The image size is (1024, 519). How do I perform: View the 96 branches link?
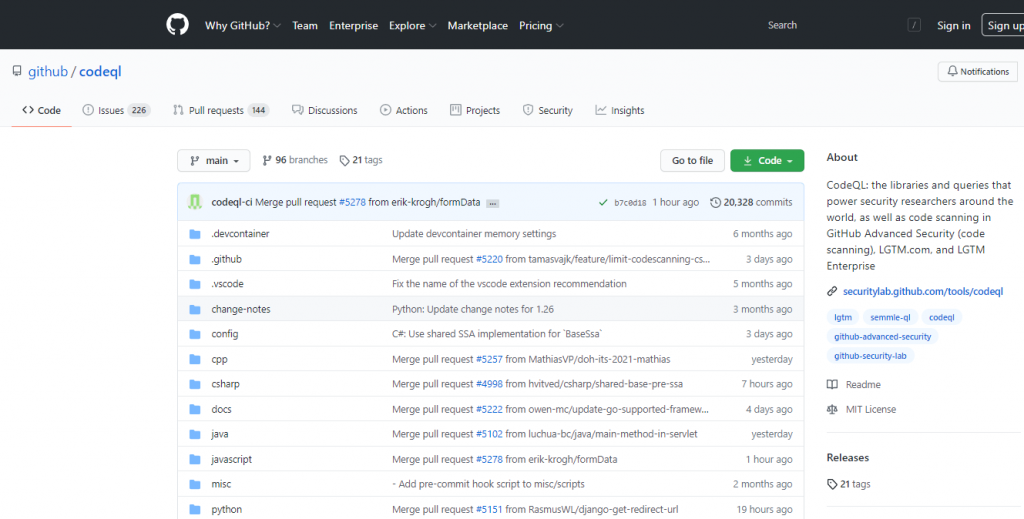click(295, 160)
